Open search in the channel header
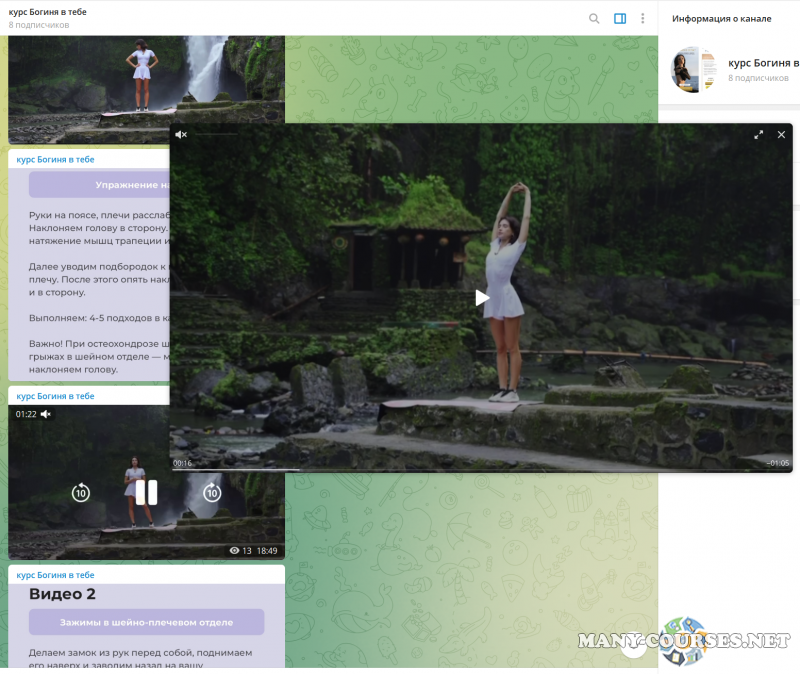 (x=594, y=18)
